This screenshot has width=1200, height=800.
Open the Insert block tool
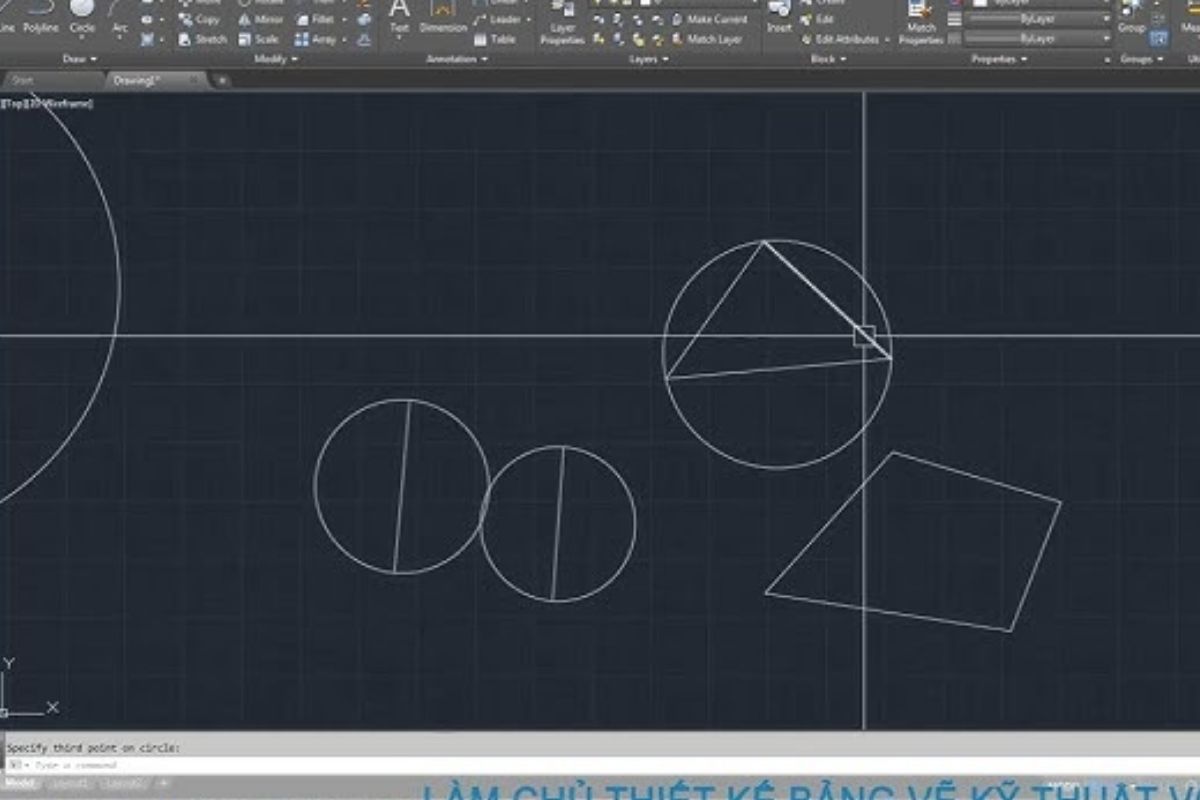(779, 18)
